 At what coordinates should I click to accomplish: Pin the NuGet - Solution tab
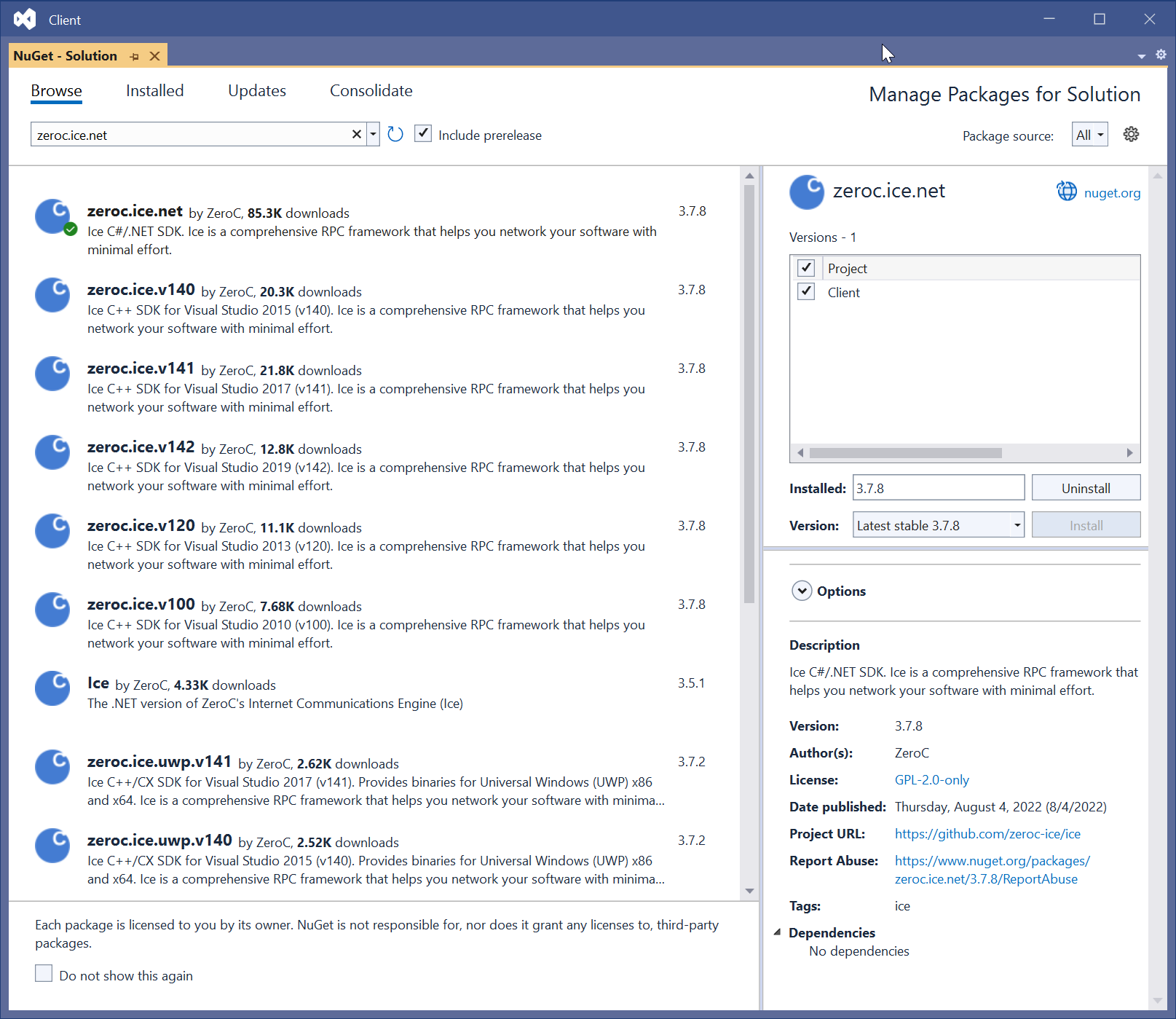135,56
